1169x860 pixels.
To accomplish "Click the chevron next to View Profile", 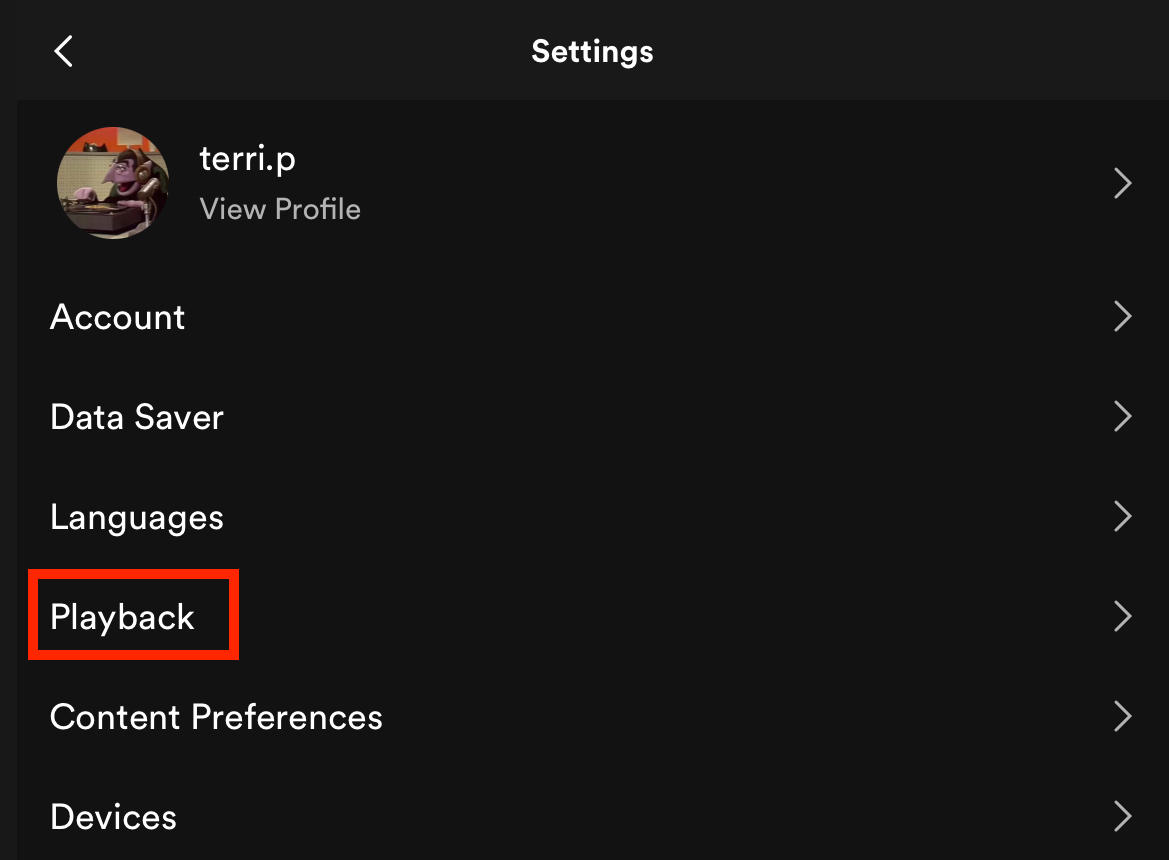I will [x=1122, y=183].
